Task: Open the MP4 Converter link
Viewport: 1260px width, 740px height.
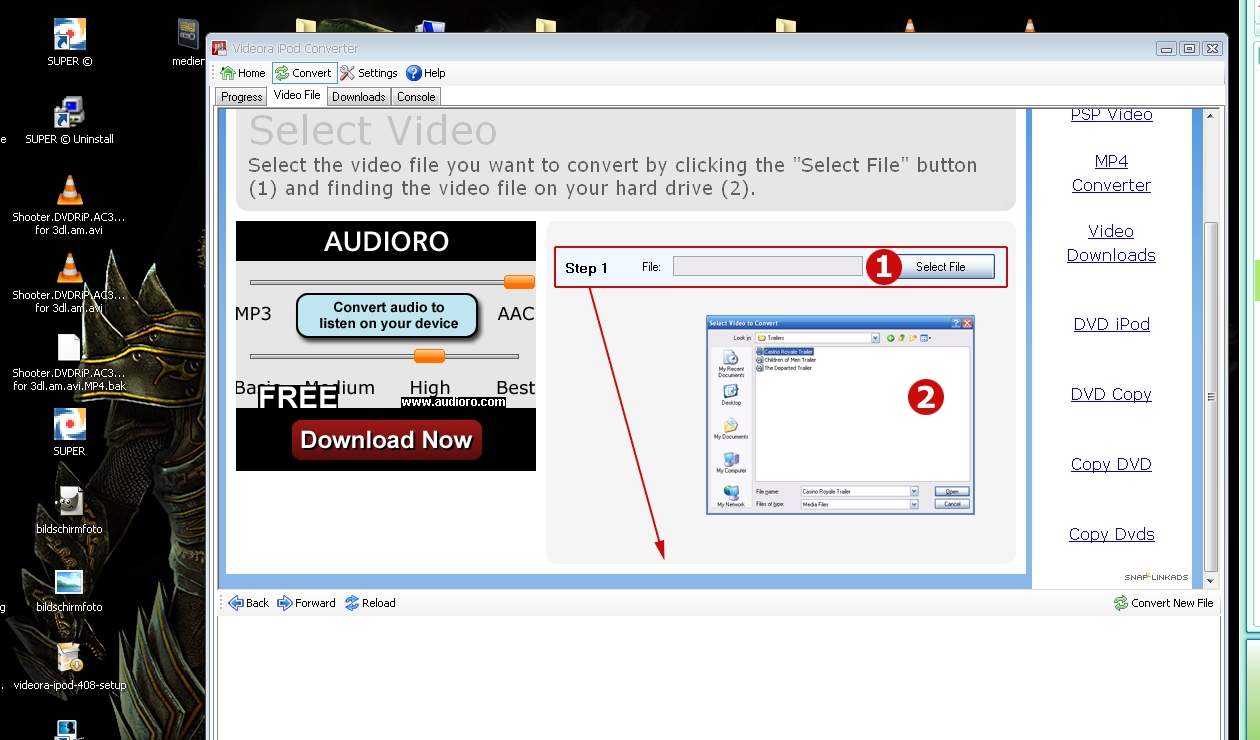Action: 1111,173
